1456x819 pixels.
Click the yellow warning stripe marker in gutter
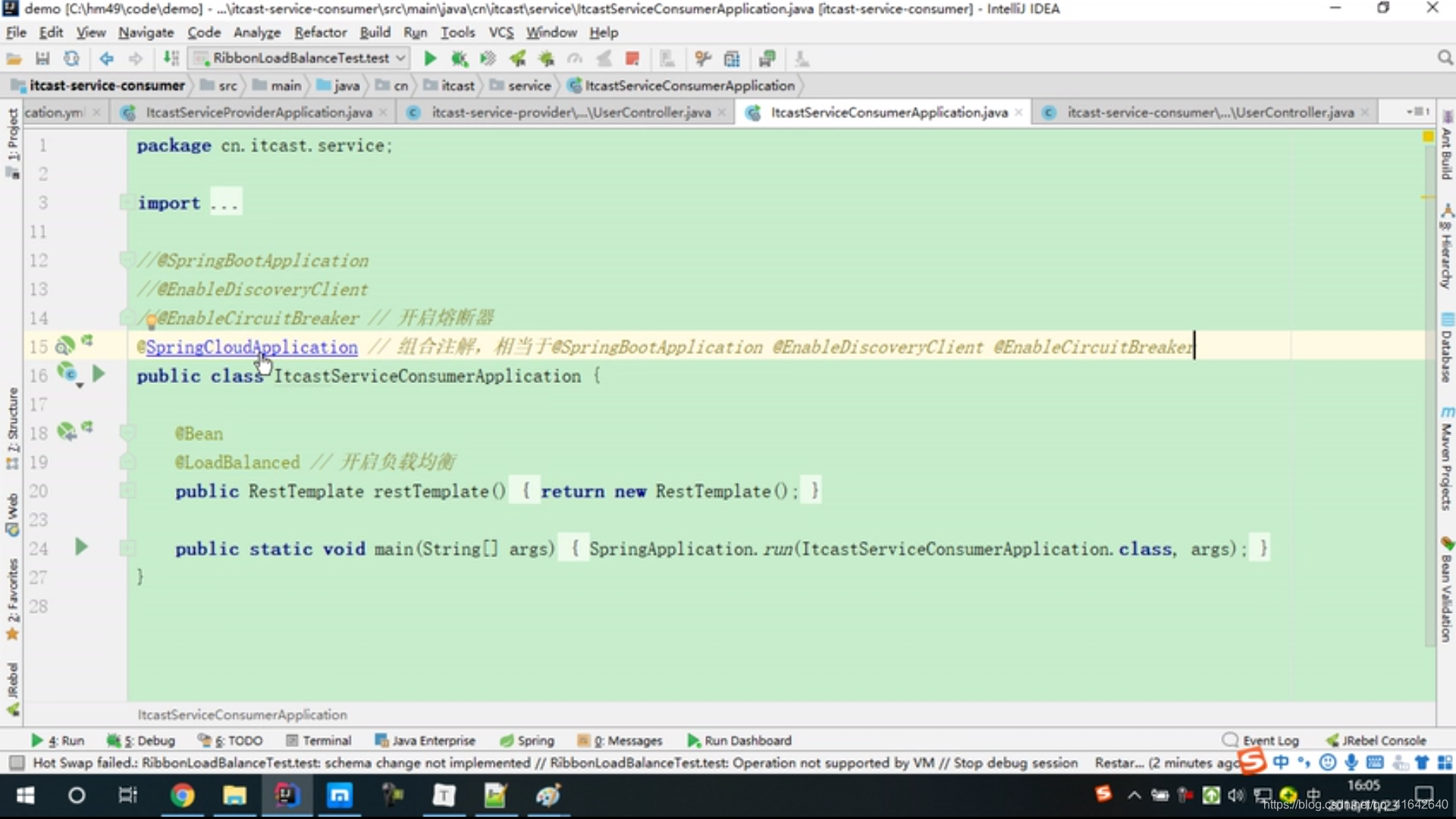(1428, 197)
